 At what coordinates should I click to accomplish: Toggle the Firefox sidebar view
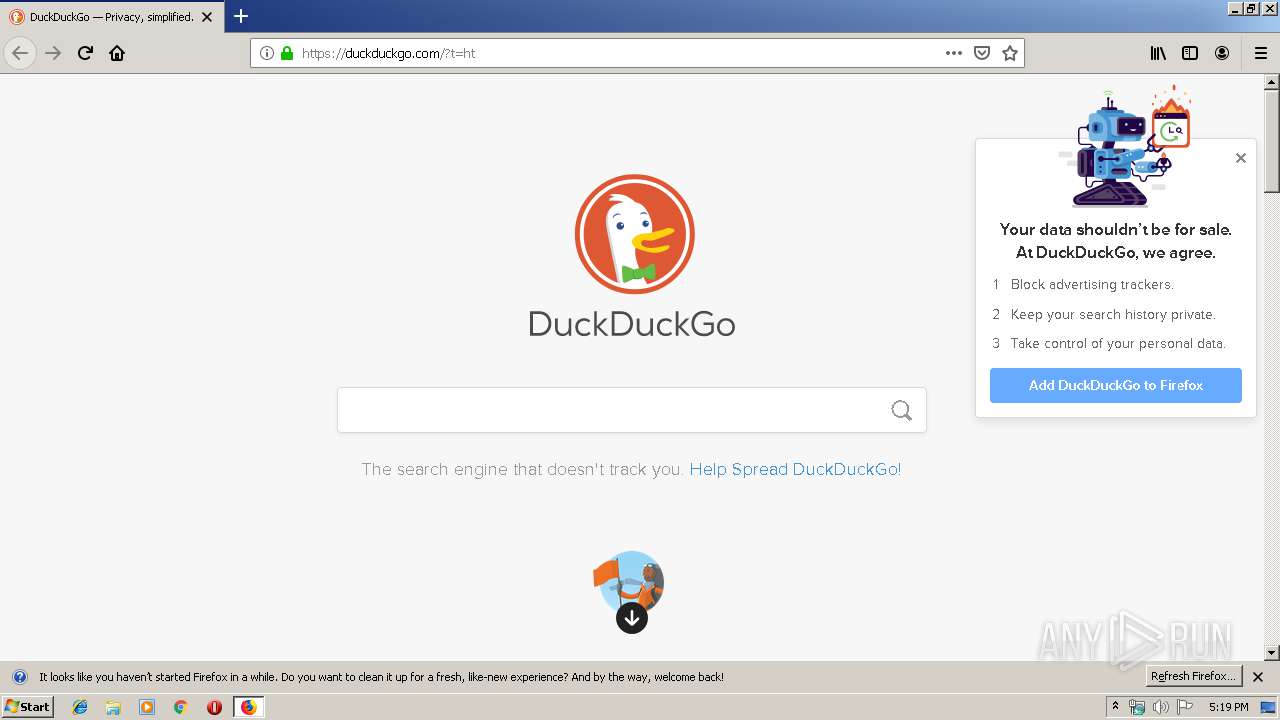coord(1190,53)
